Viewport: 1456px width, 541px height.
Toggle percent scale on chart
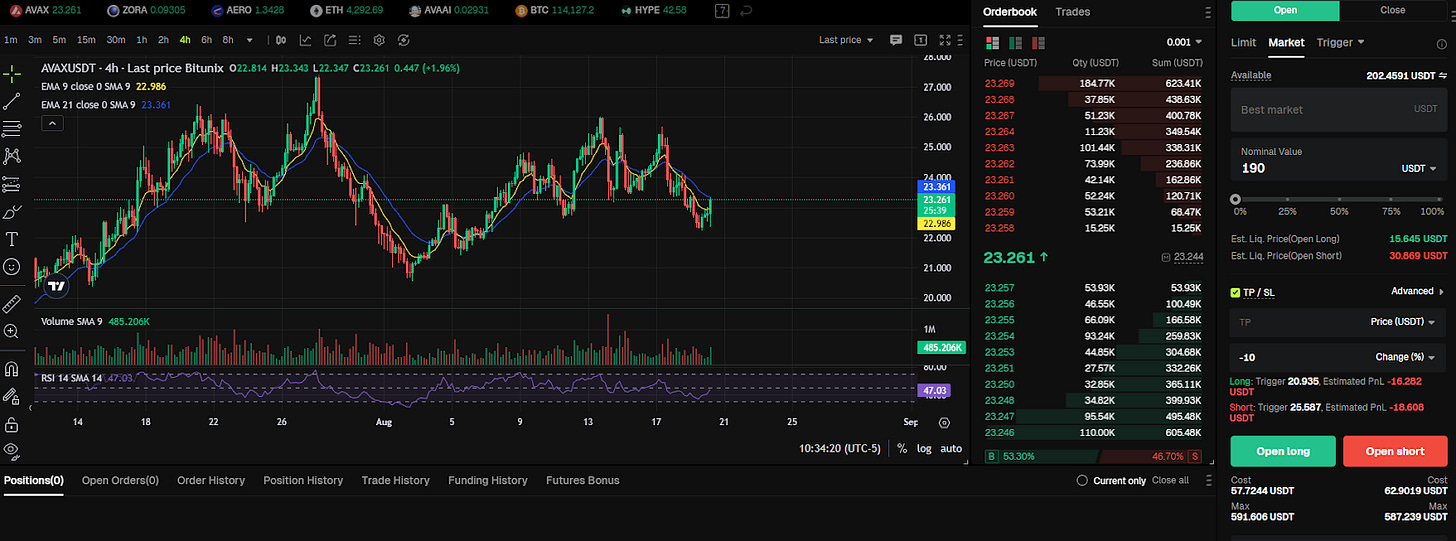point(902,448)
